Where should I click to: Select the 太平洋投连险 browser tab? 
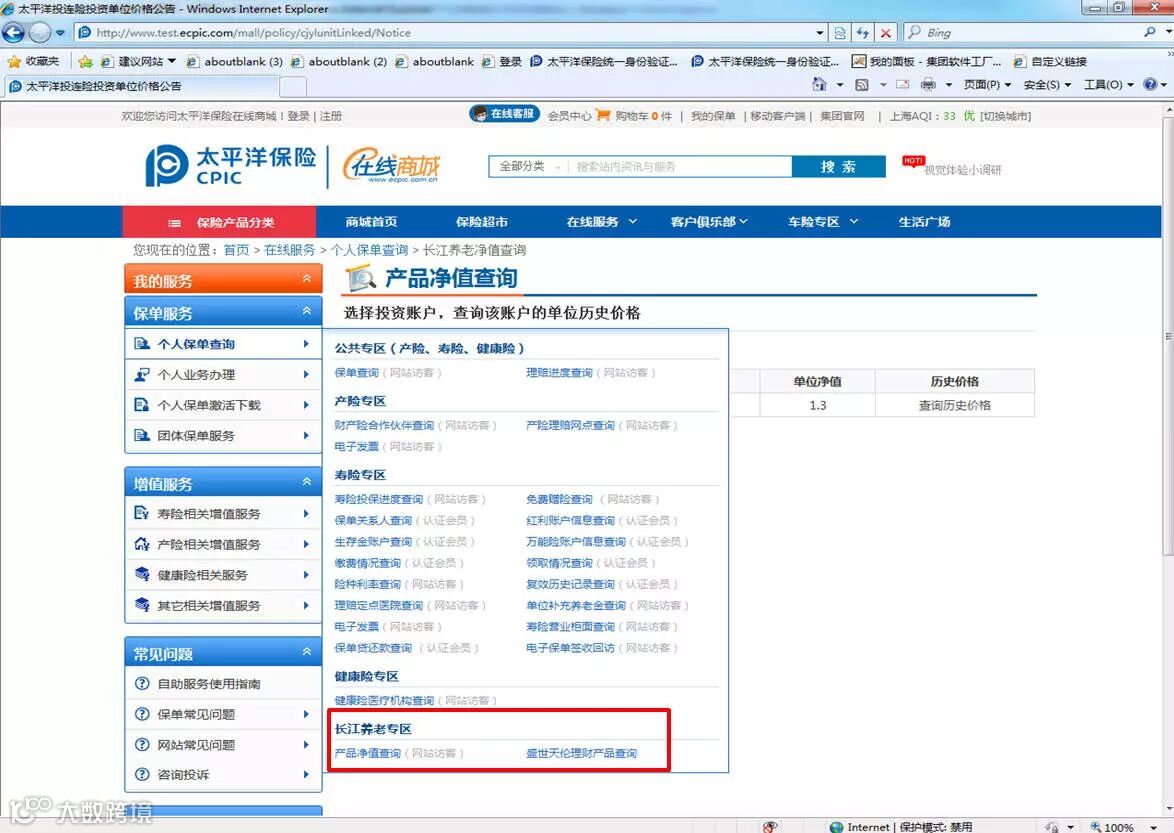coord(142,86)
